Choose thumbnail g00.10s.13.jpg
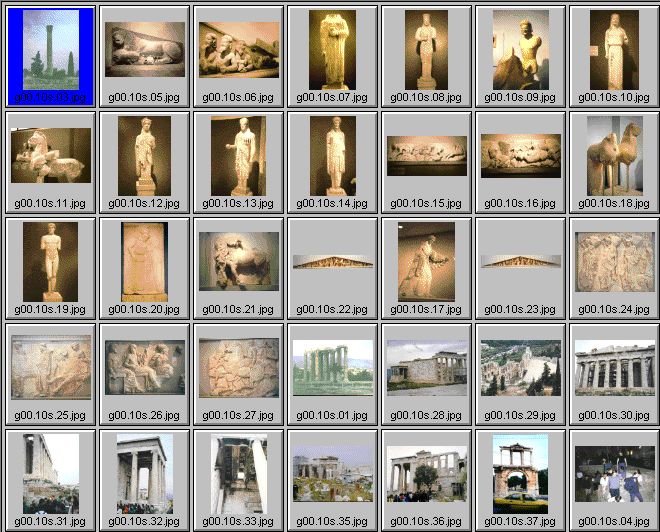Screen dimensions: 660x532 click(x=238, y=156)
